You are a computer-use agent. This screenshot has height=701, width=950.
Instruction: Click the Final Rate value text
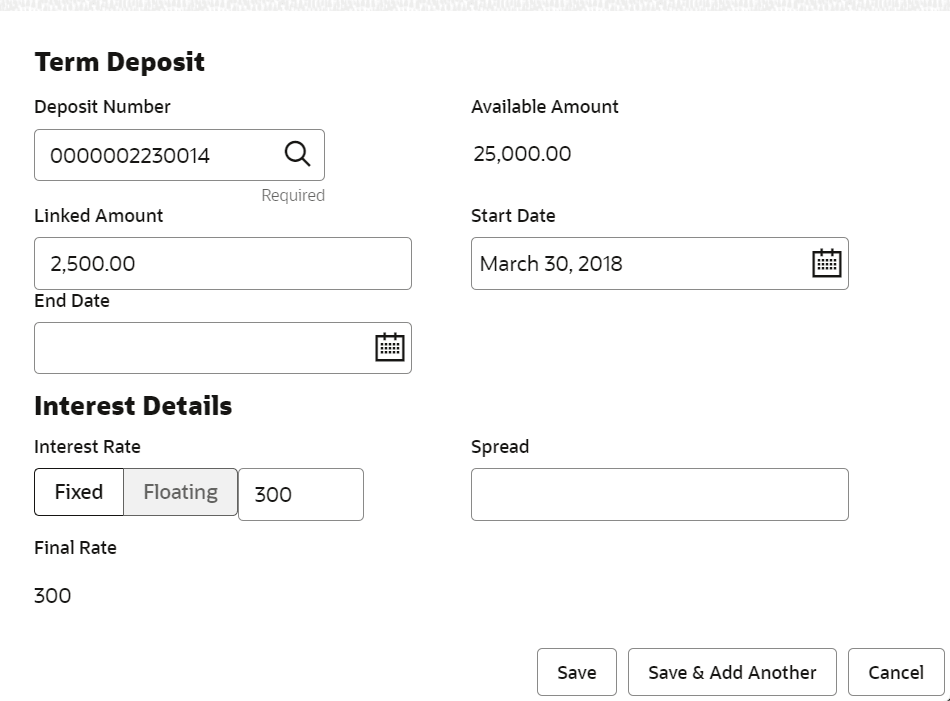click(x=52, y=596)
